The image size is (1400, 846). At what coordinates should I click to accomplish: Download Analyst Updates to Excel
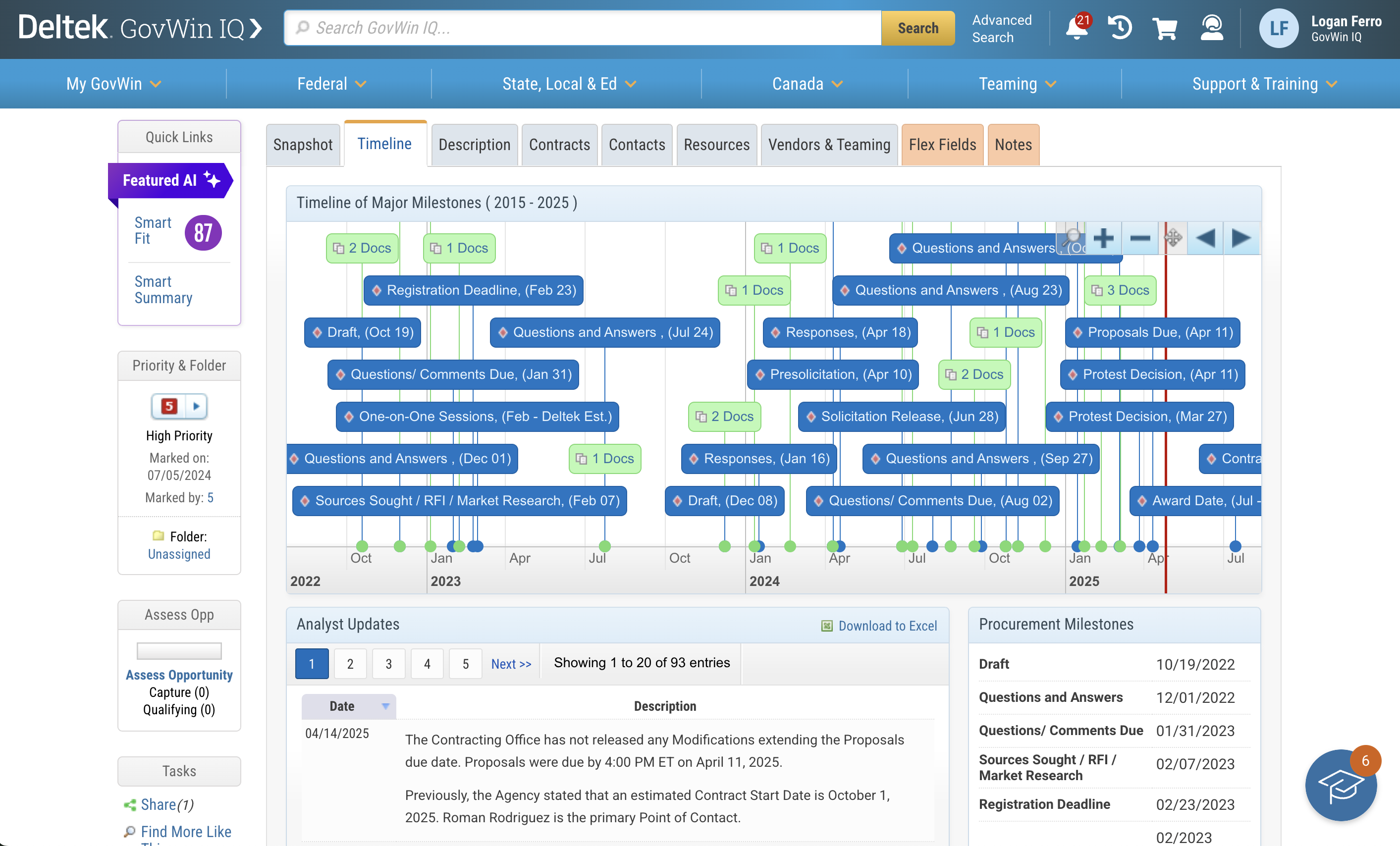point(878,625)
